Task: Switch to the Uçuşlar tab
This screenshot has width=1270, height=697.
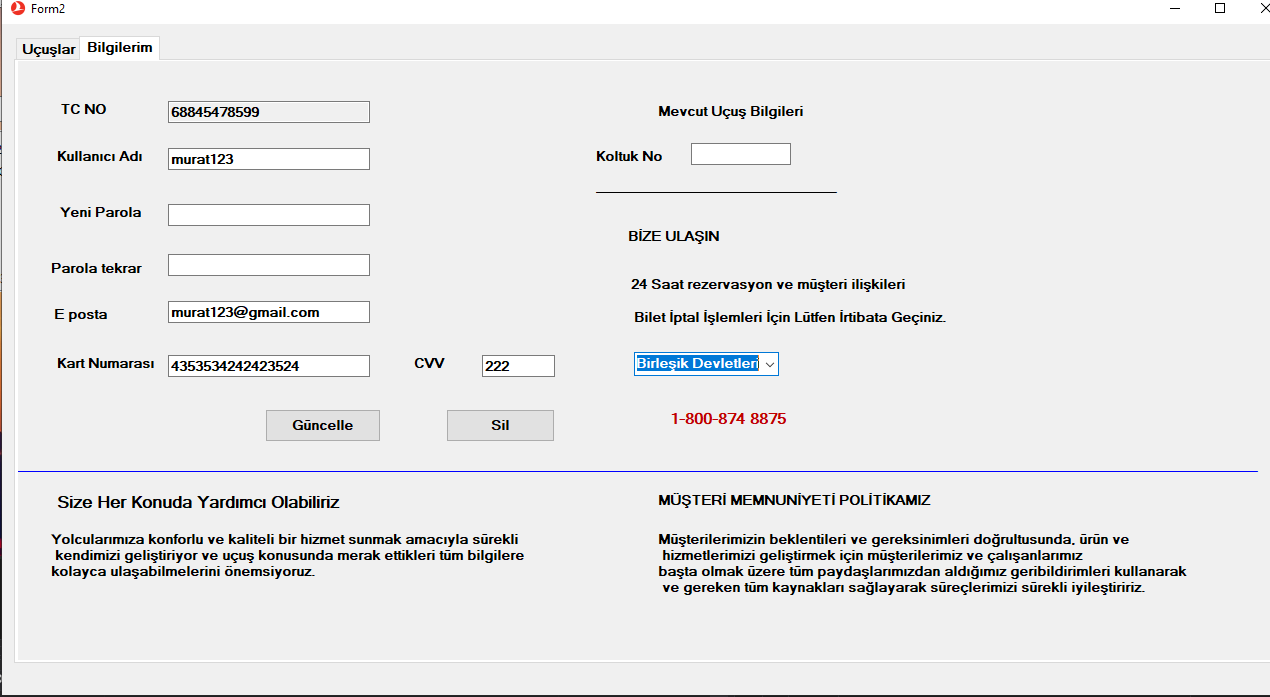Action: click(x=46, y=47)
